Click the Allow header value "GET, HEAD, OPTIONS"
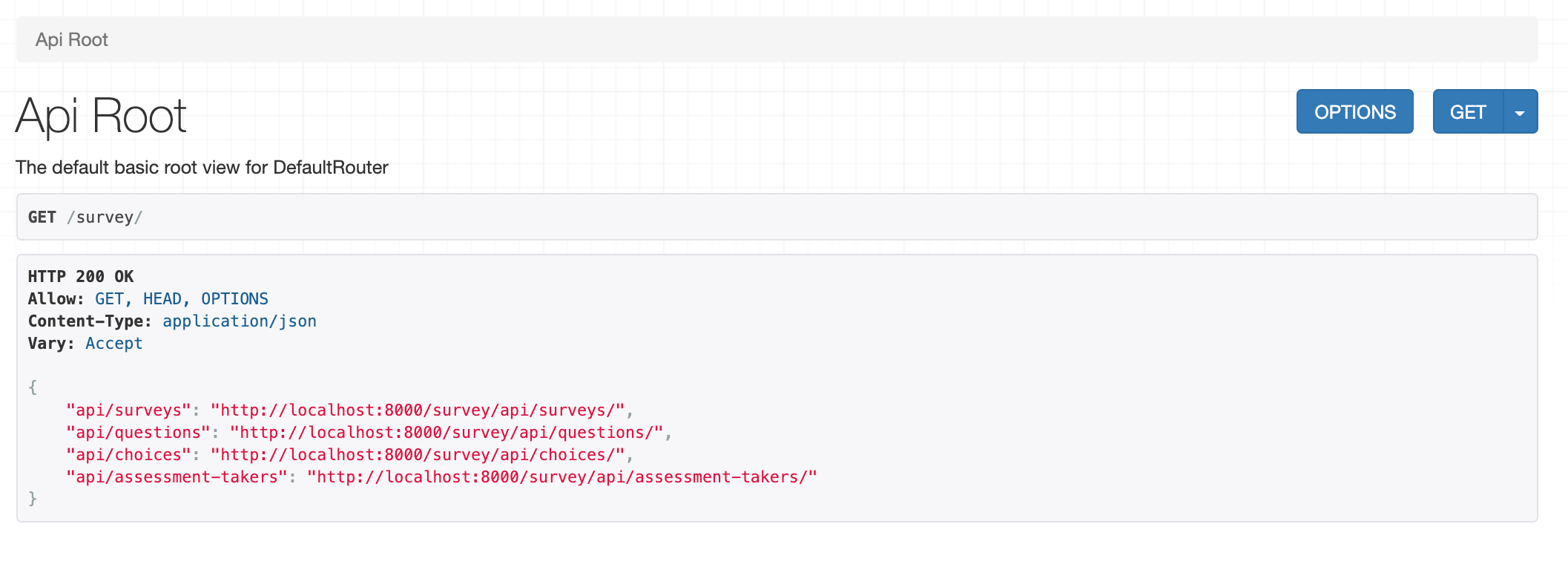 click(x=182, y=299)
